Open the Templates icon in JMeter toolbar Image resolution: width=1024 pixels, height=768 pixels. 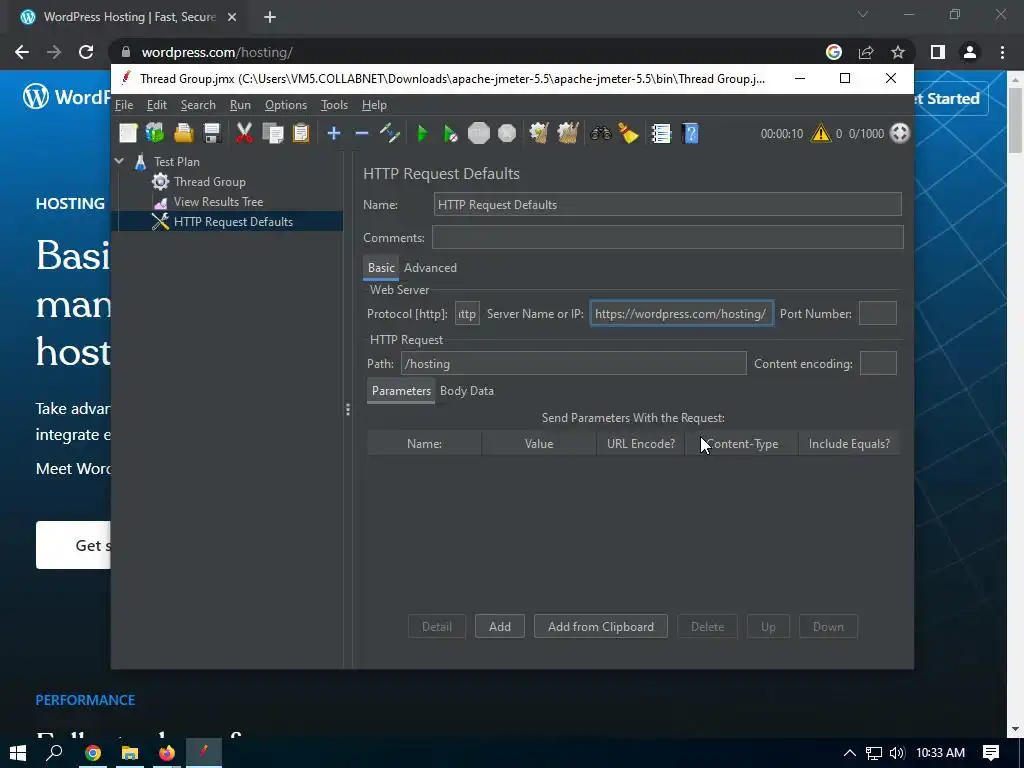155,133
